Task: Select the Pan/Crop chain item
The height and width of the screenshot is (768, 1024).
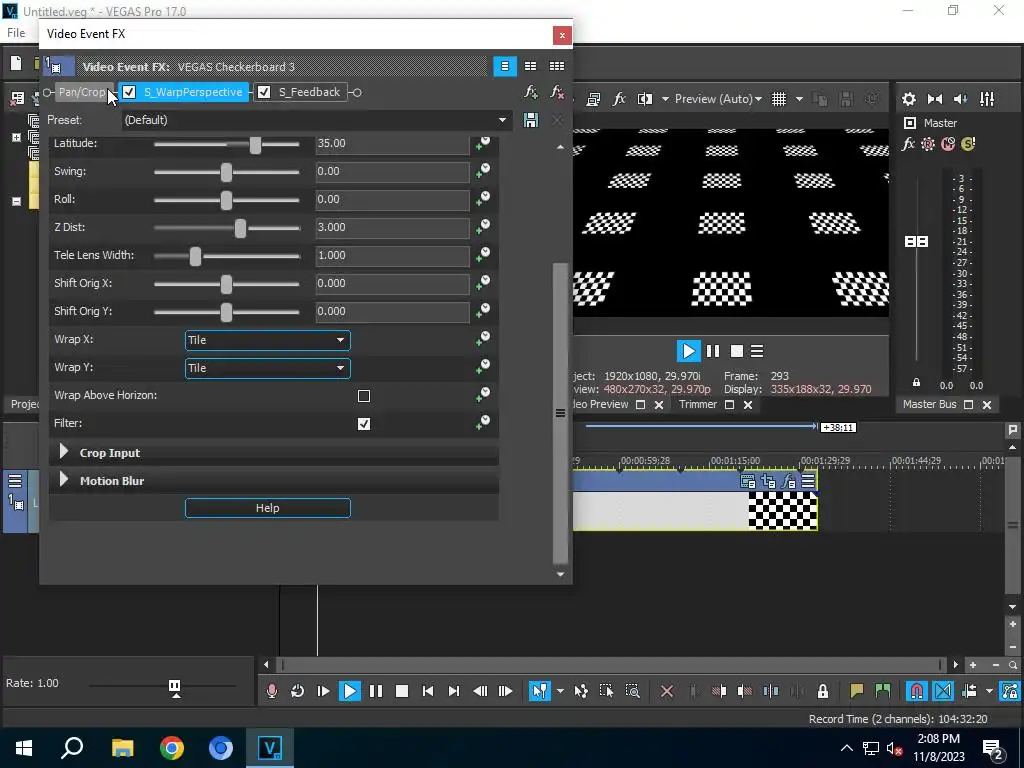Action: click(x=82, y=92)
